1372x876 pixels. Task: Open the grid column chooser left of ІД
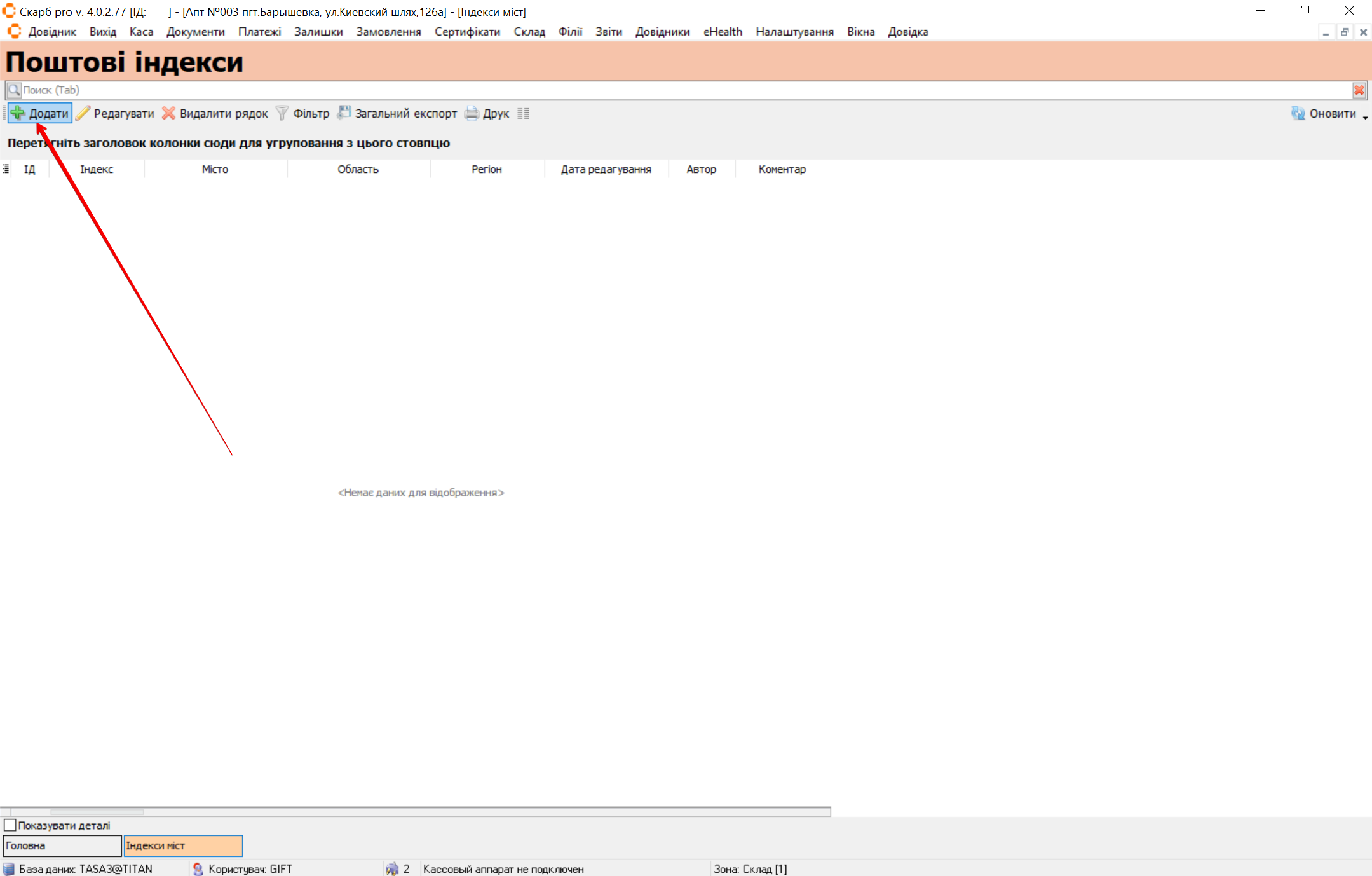click(6, 169)
